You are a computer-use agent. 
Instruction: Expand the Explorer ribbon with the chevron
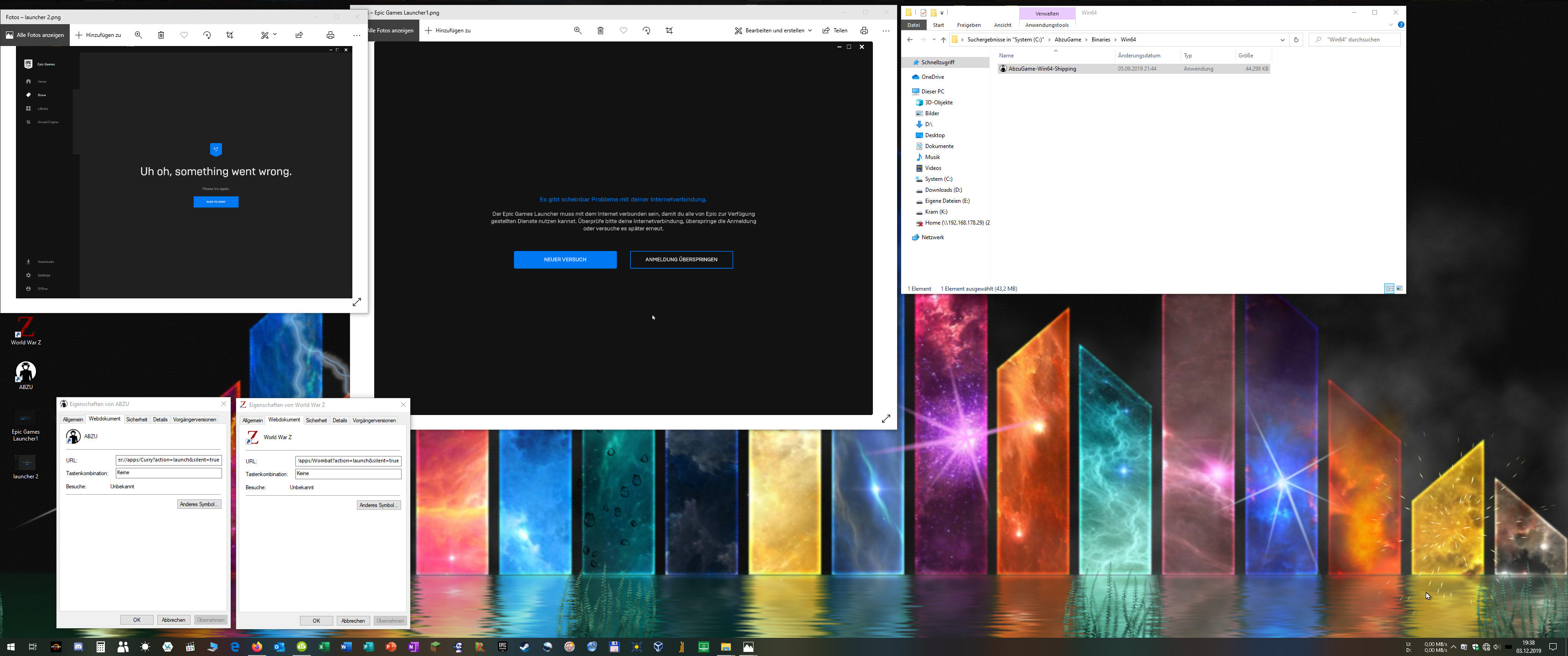tap(1391, 25)
